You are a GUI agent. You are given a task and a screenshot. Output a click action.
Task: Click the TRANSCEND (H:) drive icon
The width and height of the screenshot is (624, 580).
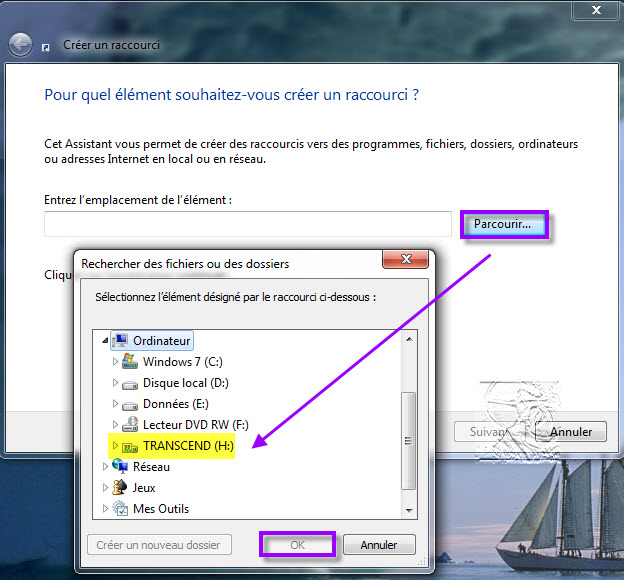130,446
